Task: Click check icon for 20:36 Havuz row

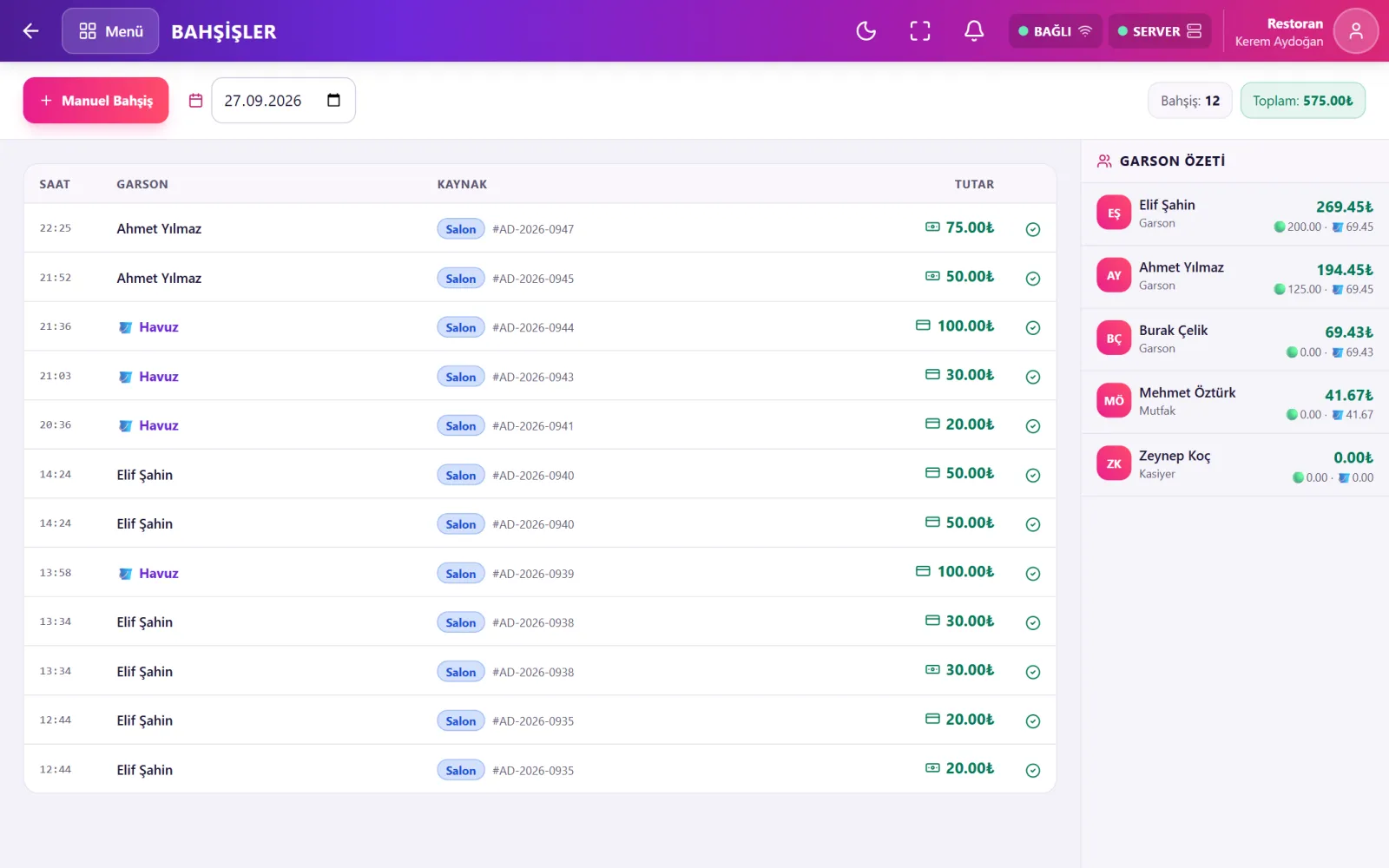Action: 1033,426
